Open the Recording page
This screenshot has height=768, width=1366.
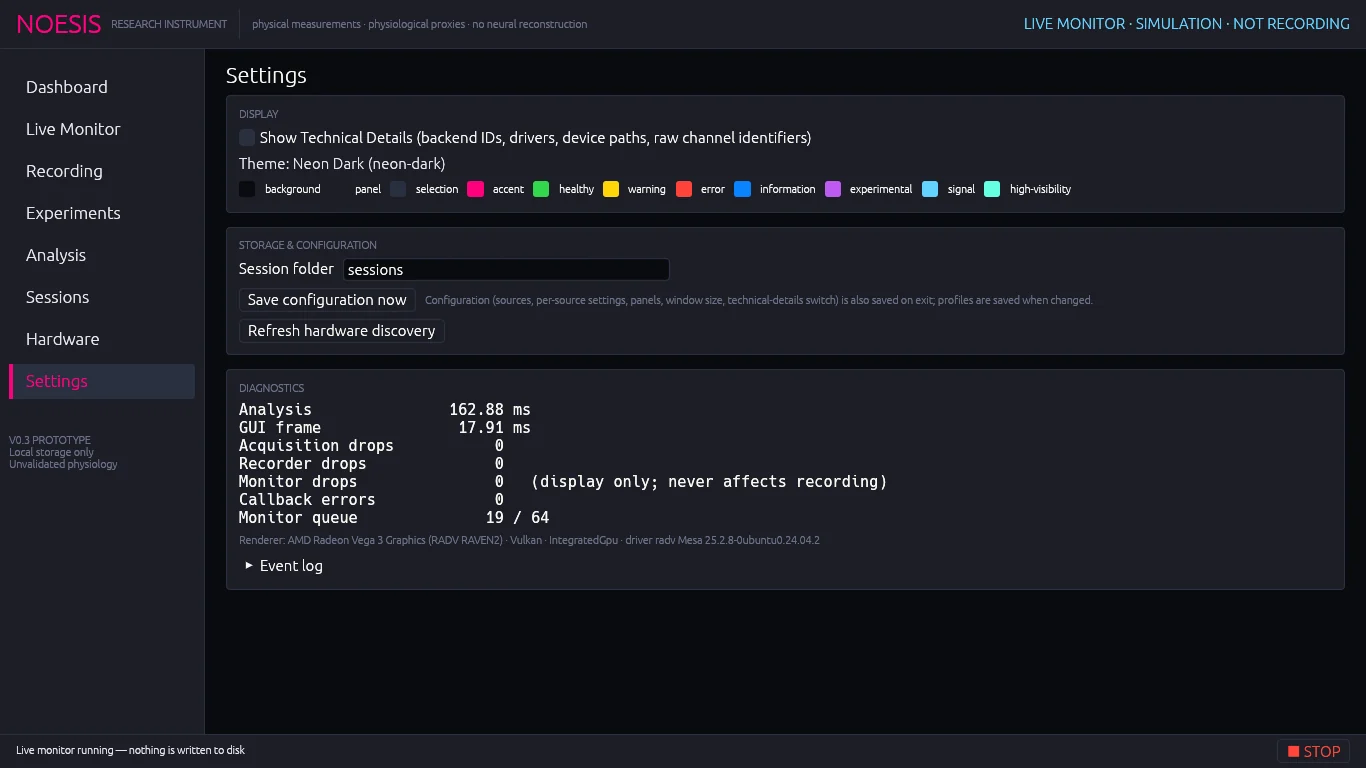[x=101, y=171]
